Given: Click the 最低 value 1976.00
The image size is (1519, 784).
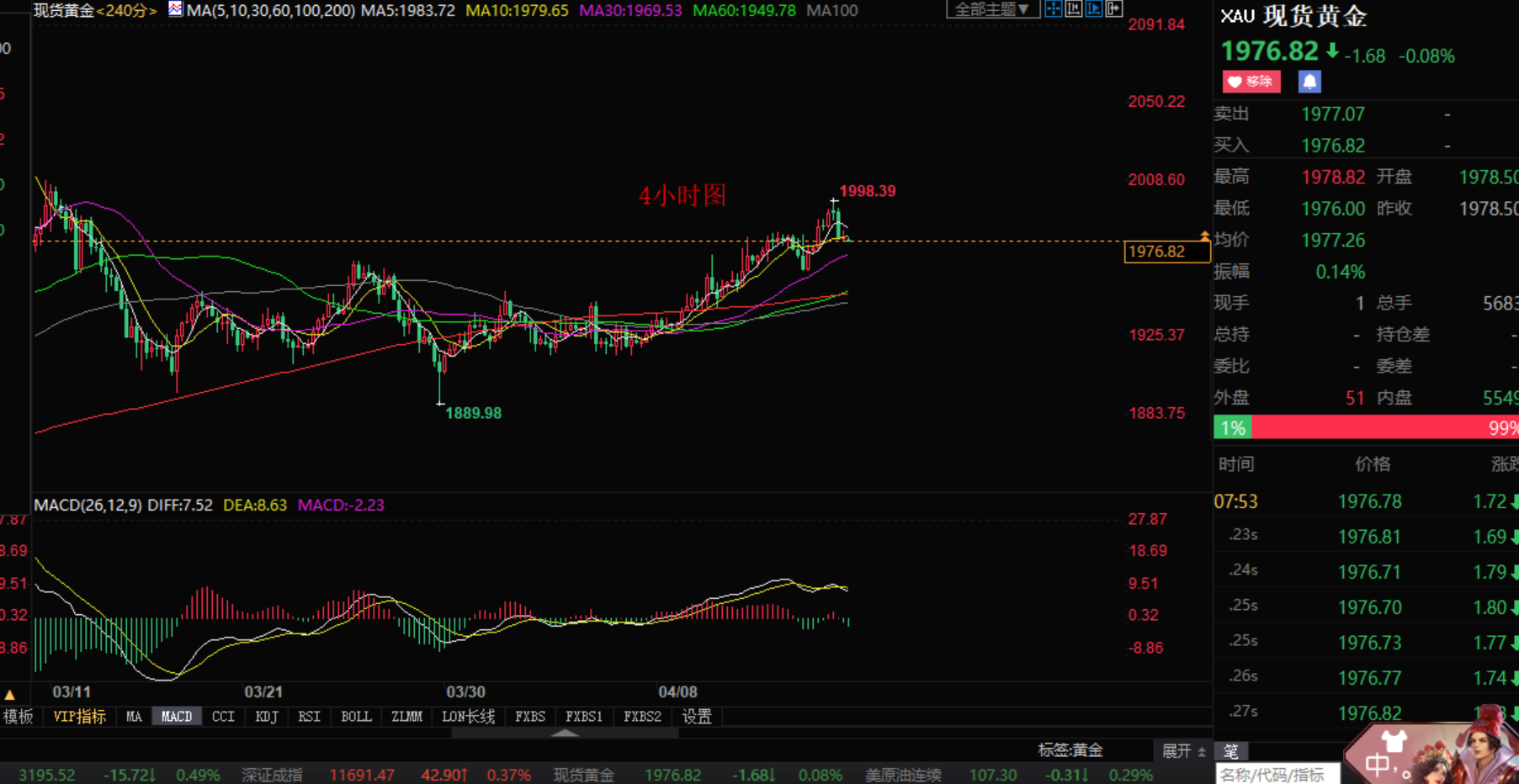Looking at the screenshot, I should [x=1333, y=209].
